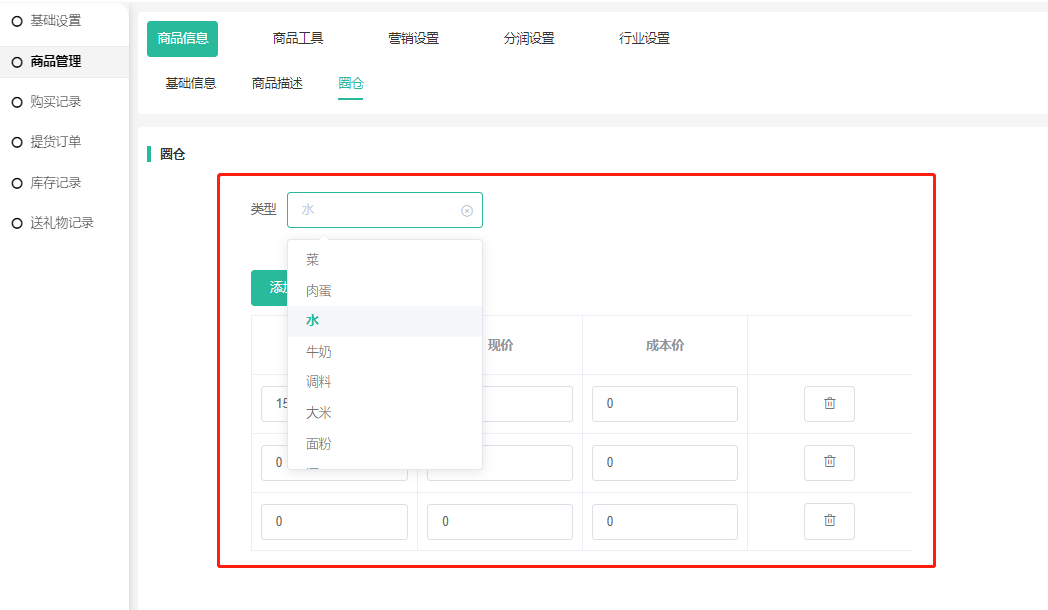Viewport: 1048px width, 610px height.
Task: Pick the 牛奶 option
Action: pyautogui.click(x=318, y=352)
